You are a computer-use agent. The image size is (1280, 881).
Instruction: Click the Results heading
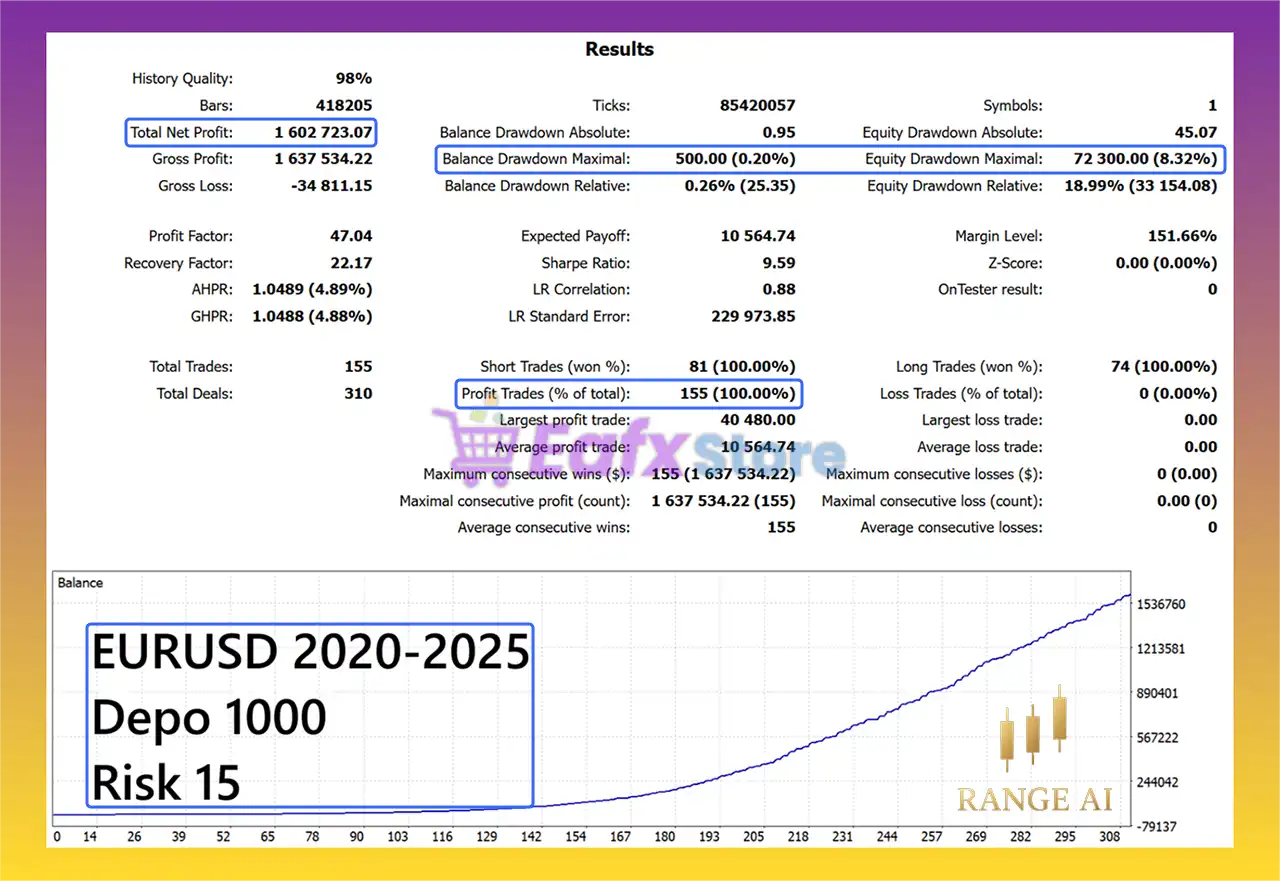(x=620, y=49)
